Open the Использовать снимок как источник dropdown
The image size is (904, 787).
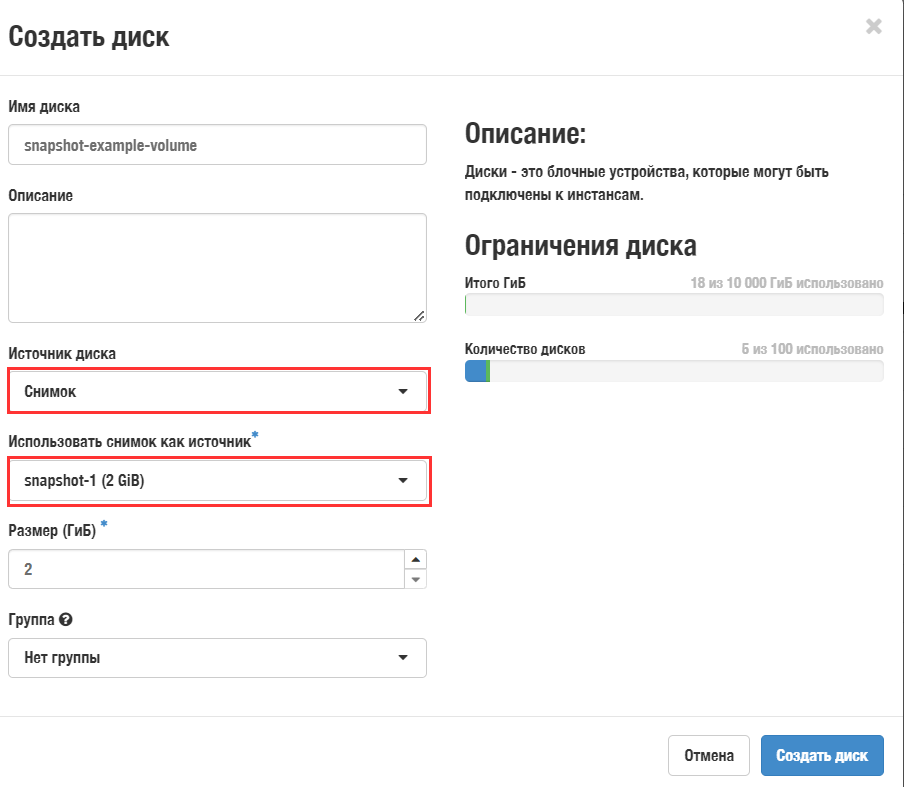[x=218, y=481]
